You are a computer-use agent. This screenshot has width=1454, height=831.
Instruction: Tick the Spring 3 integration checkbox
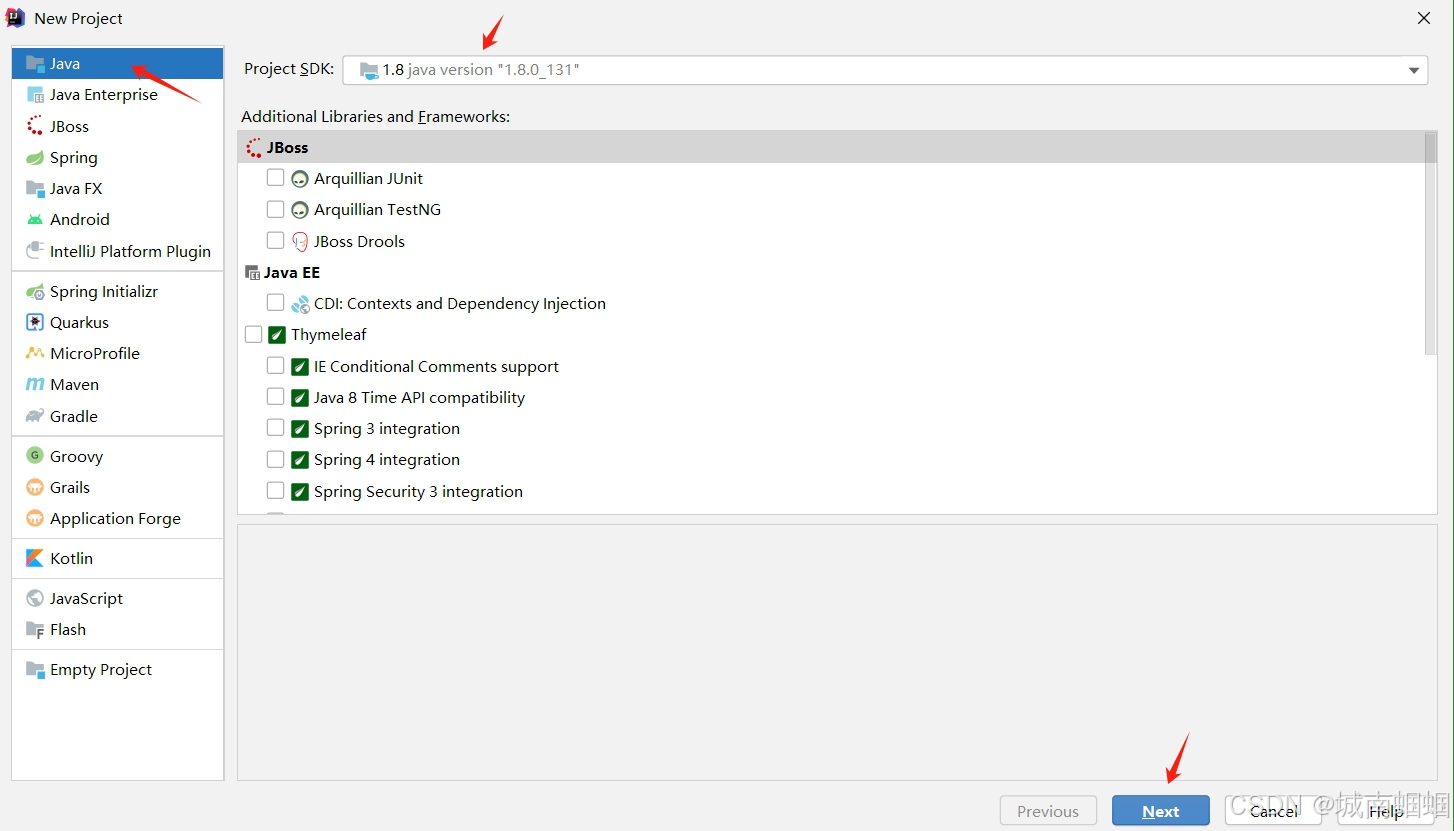[276, 428]
